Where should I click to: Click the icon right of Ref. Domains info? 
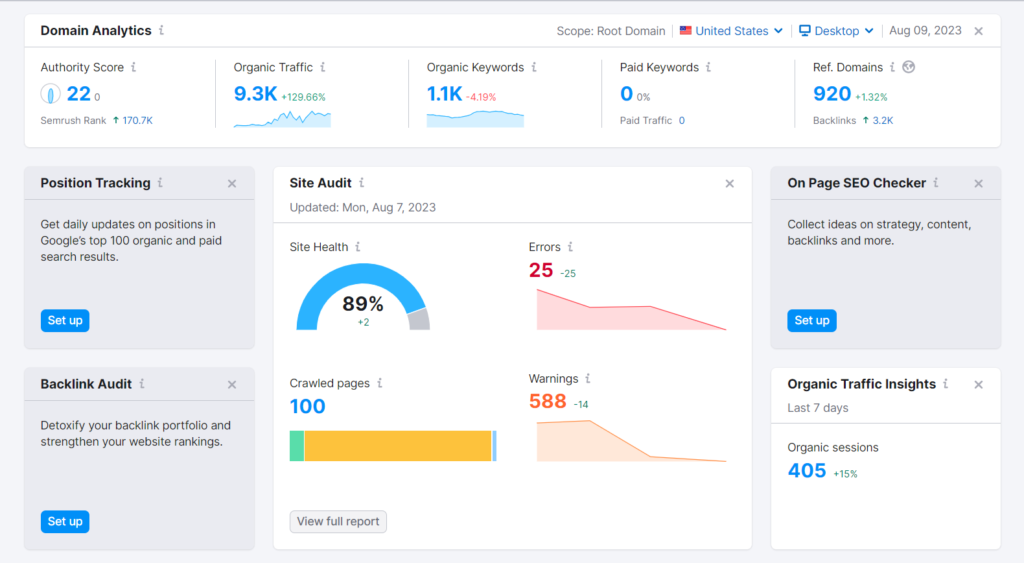[908, 68]
